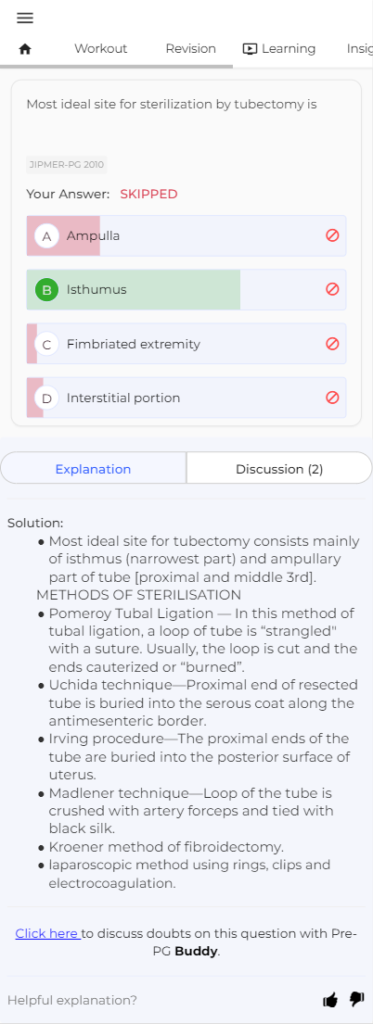Image resolution: width=373 pixels, height=1024 pixels.
Task: Follow the Click here link
Action: (x=47, y=934)
